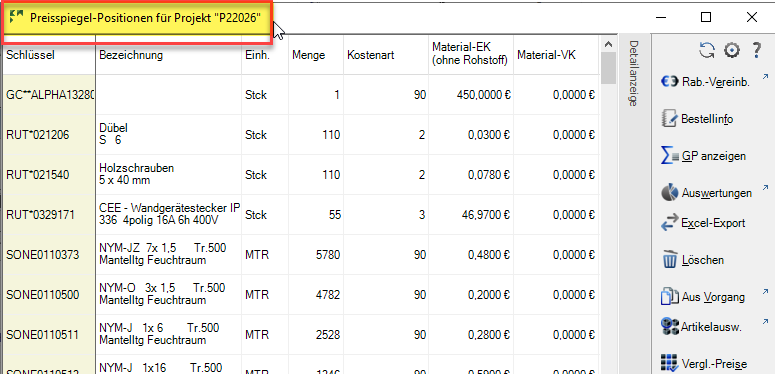Expand the Aus Vorgang submenu arrow

[766, 291]
